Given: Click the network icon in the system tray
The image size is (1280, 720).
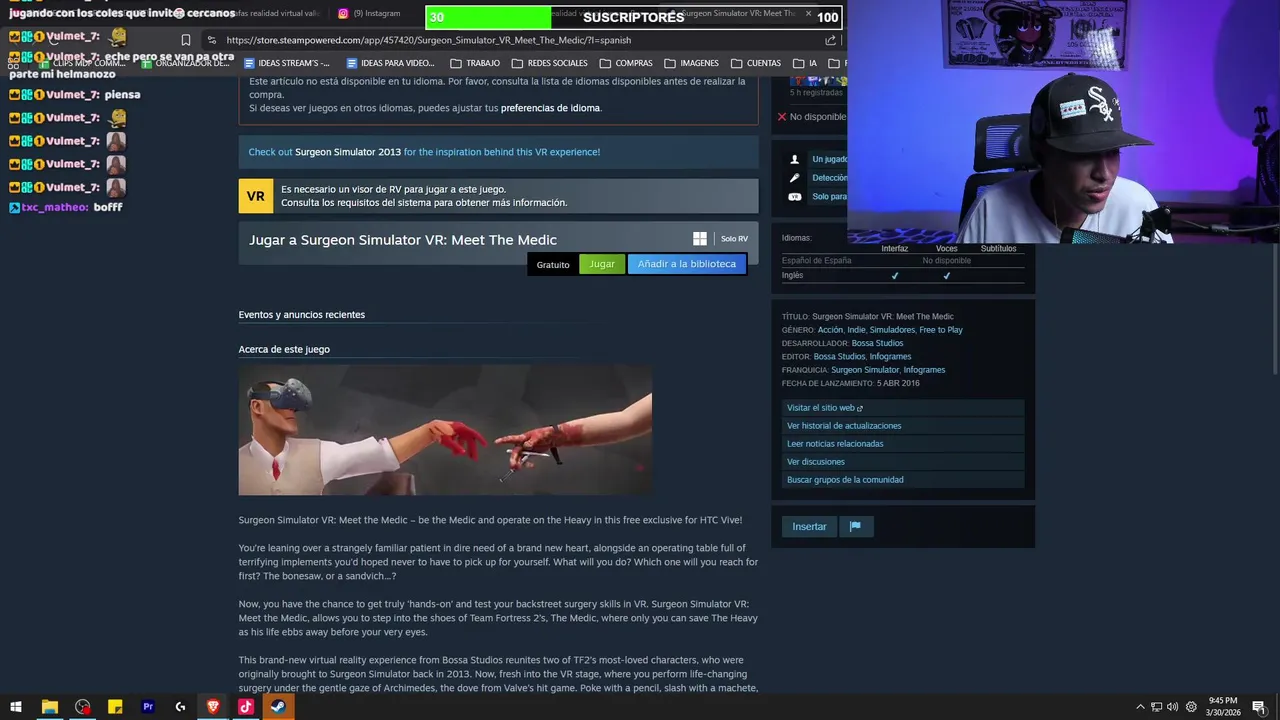Looking at the screenshot, I should click(x=1156, y=707).
